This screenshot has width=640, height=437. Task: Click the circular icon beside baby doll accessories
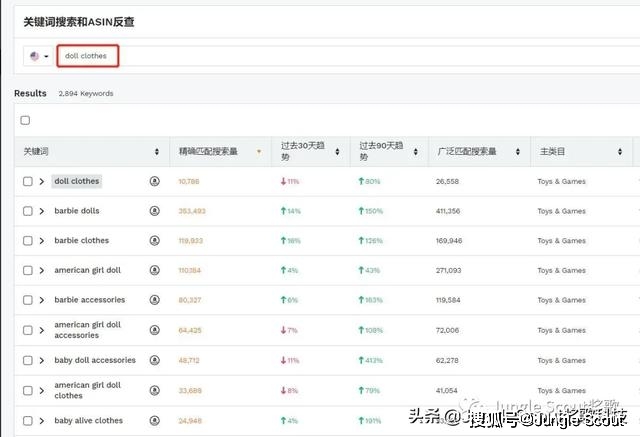(154, 360)
